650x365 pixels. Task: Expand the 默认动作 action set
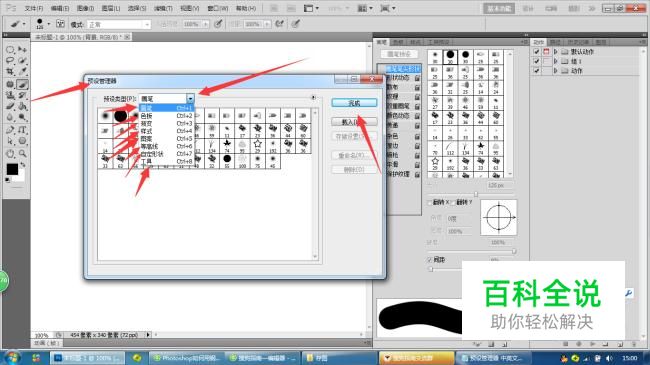[556, 52]
